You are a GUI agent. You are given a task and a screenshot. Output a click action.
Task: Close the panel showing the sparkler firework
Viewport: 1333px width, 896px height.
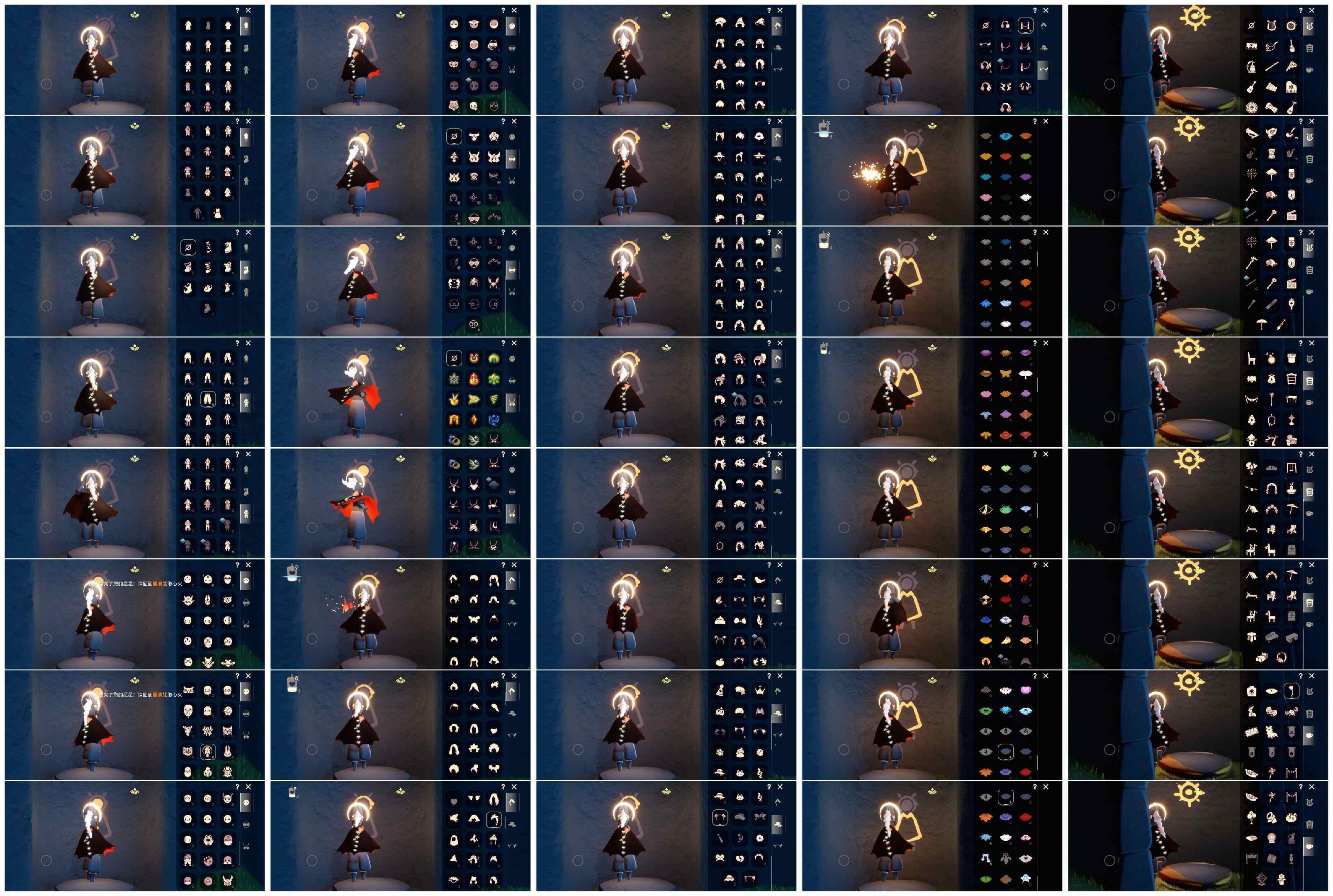pos(1046,121)
